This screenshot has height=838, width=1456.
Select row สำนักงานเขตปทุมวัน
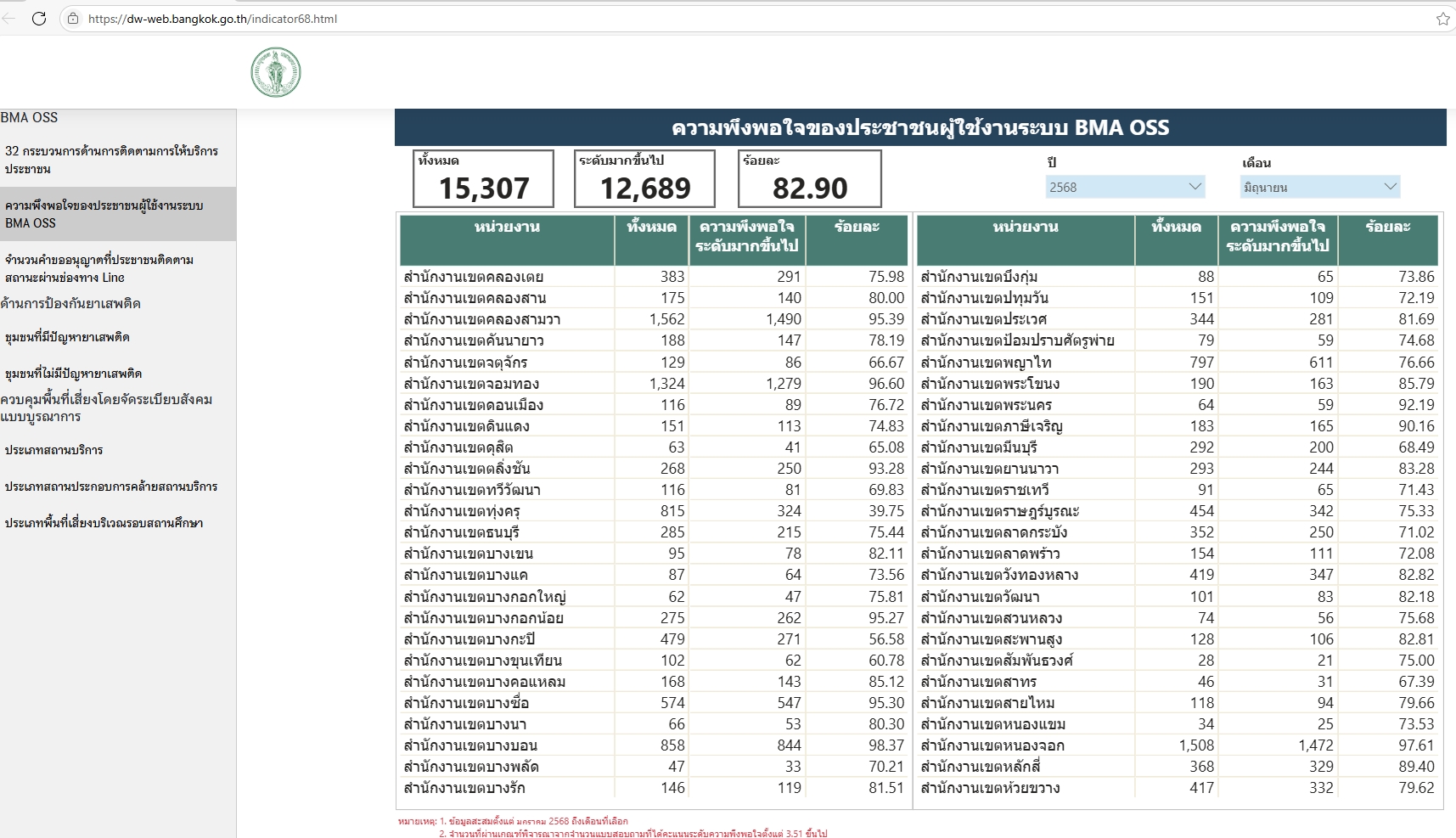(x=1178, y=298)
